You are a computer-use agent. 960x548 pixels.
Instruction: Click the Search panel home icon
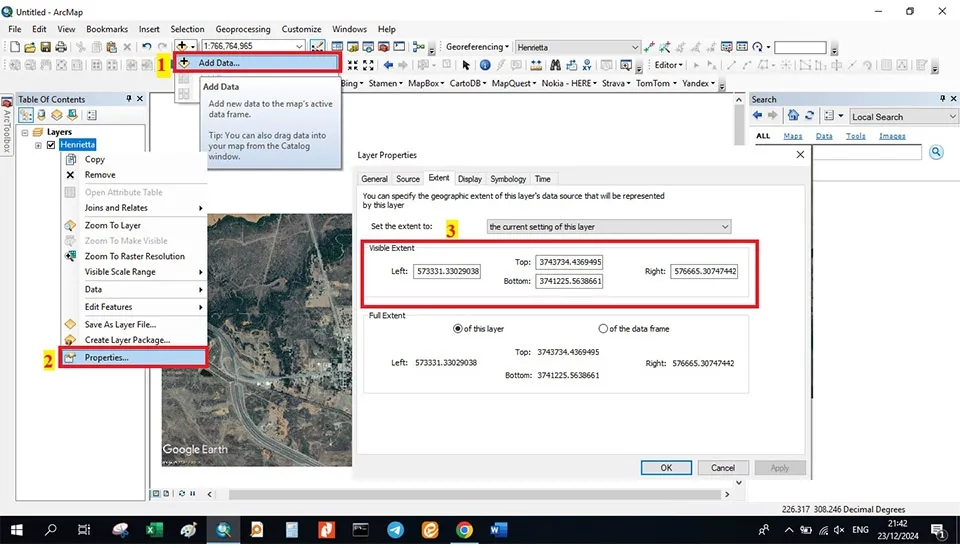[x=793, y=116]
